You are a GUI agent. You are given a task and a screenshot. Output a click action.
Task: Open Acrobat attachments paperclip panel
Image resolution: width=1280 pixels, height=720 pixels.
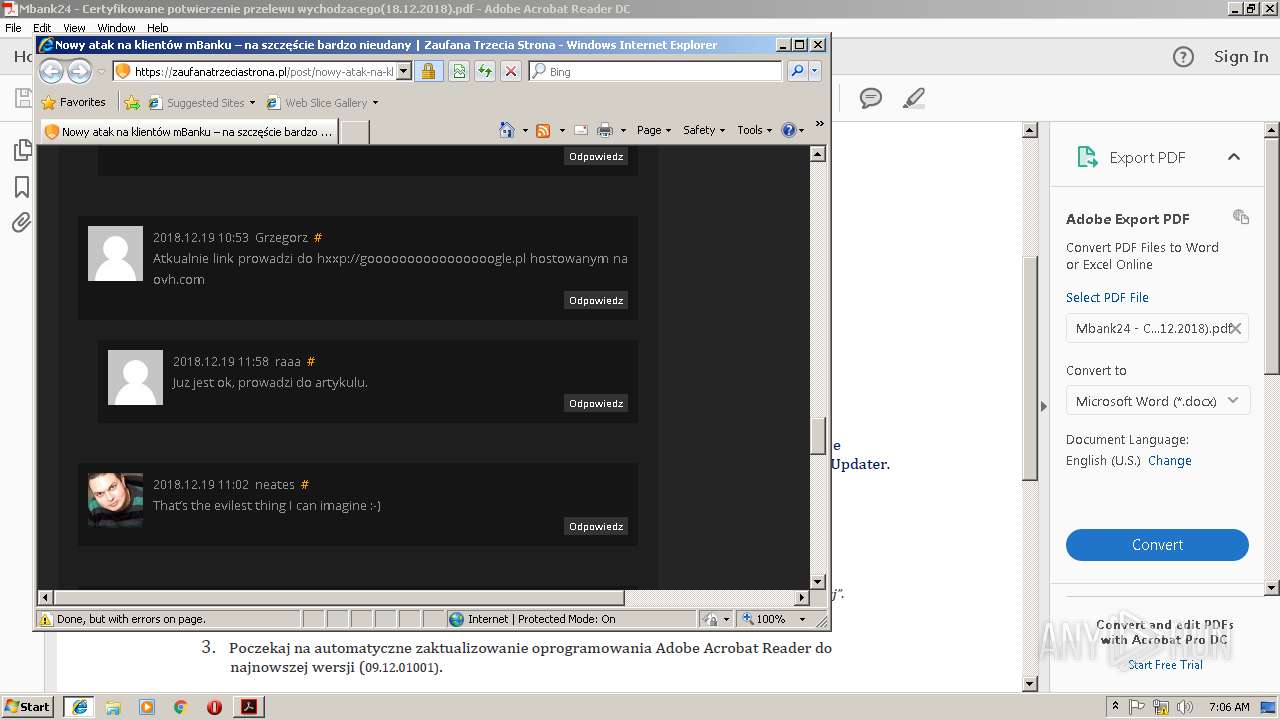tap(21, 223)
